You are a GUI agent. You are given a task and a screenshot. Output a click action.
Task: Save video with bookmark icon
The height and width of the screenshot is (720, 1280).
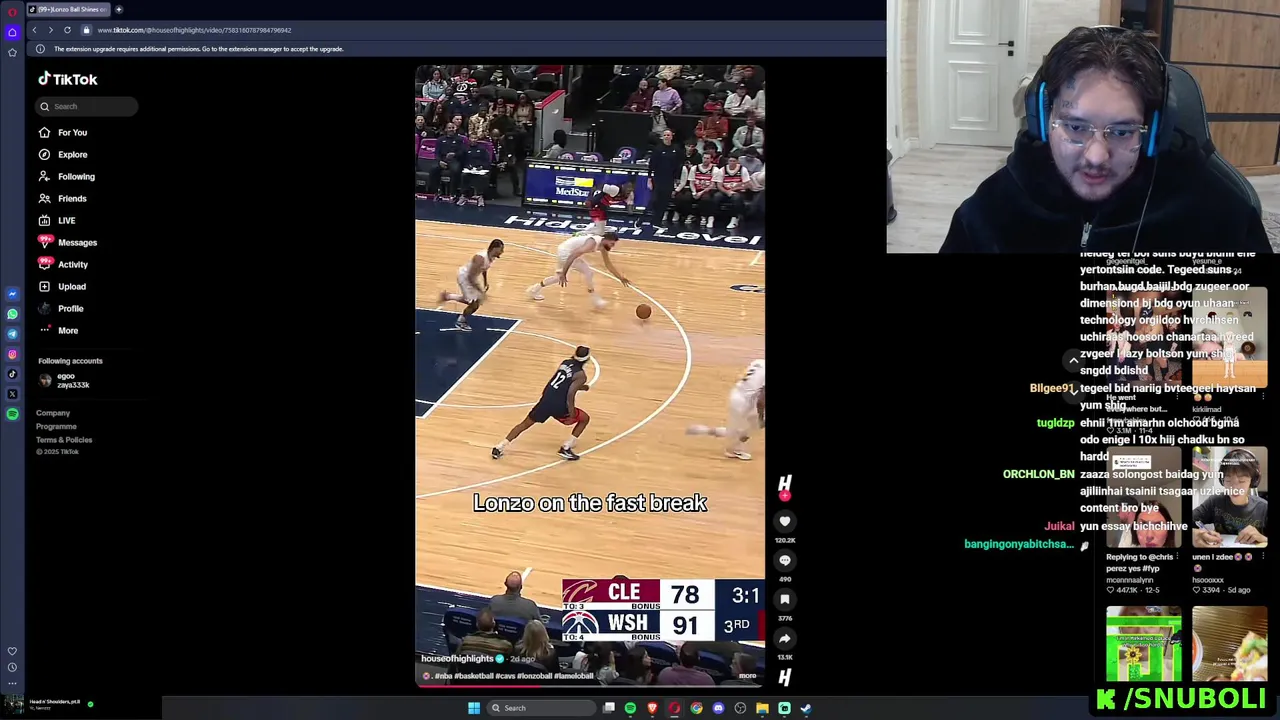click(785, 599)
